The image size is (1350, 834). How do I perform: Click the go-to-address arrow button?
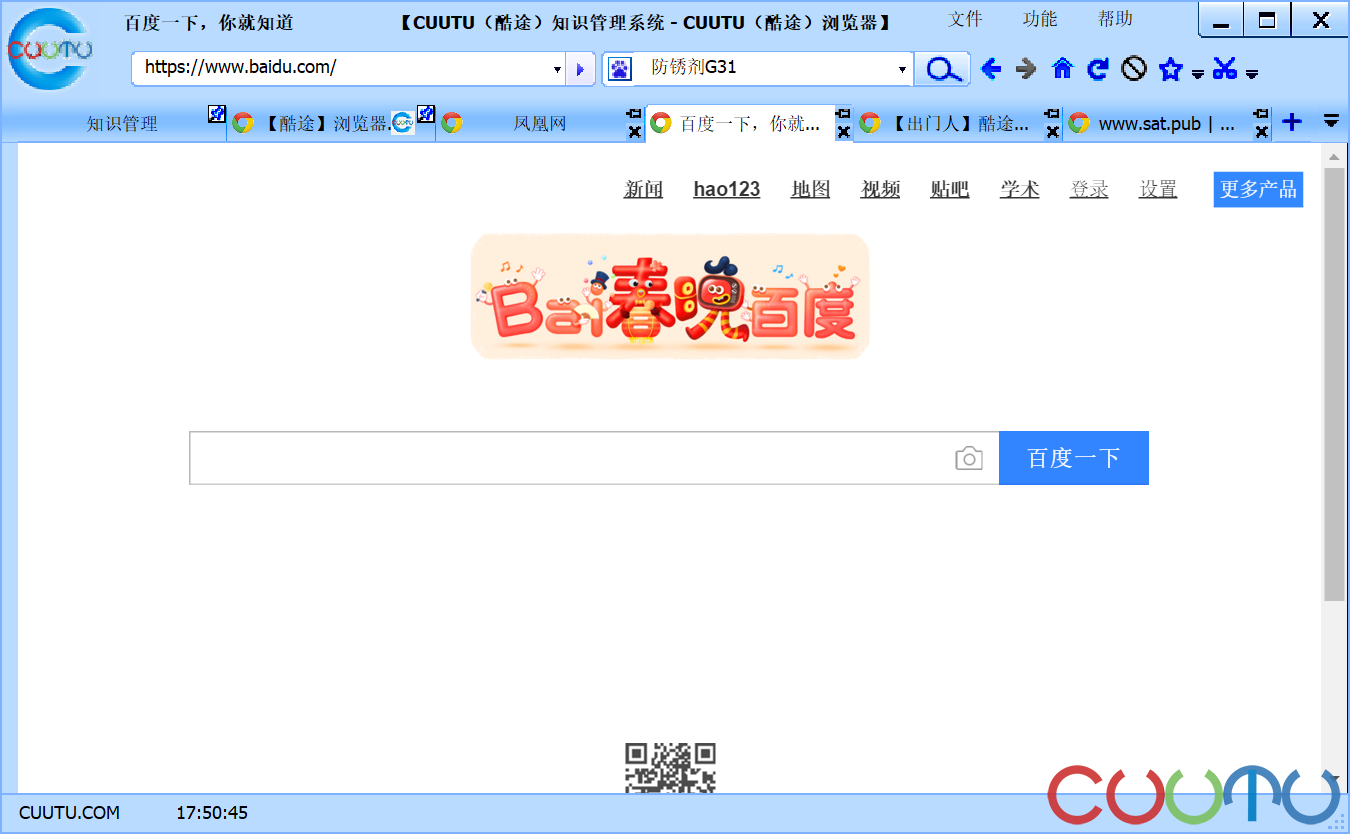580,69
